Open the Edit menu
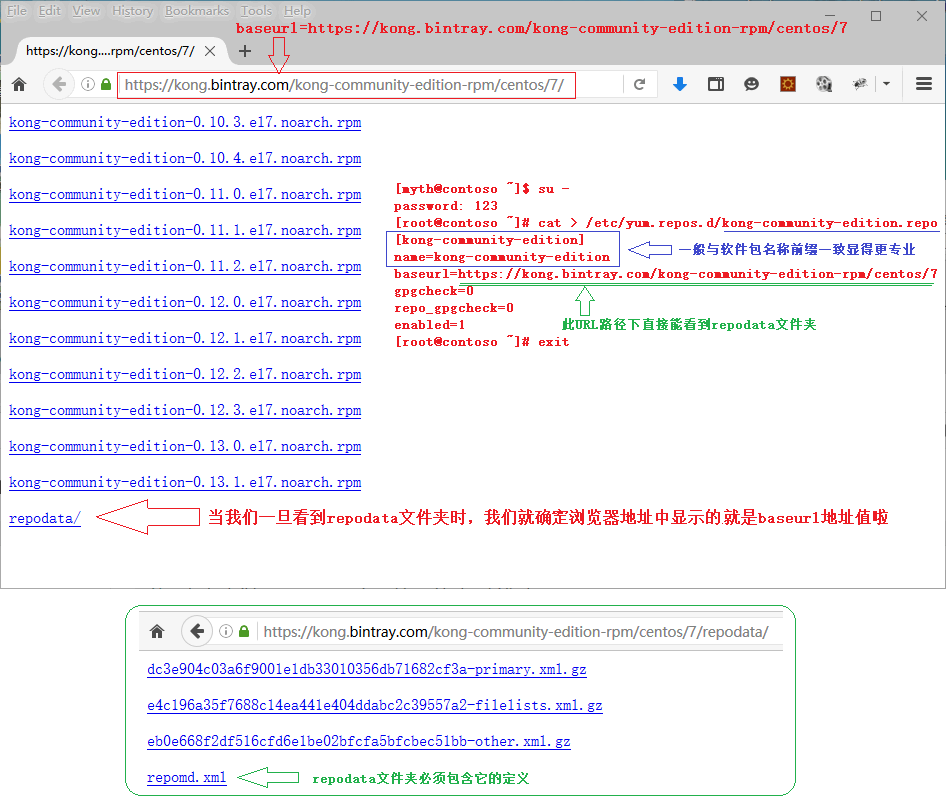 coord(49,11)
